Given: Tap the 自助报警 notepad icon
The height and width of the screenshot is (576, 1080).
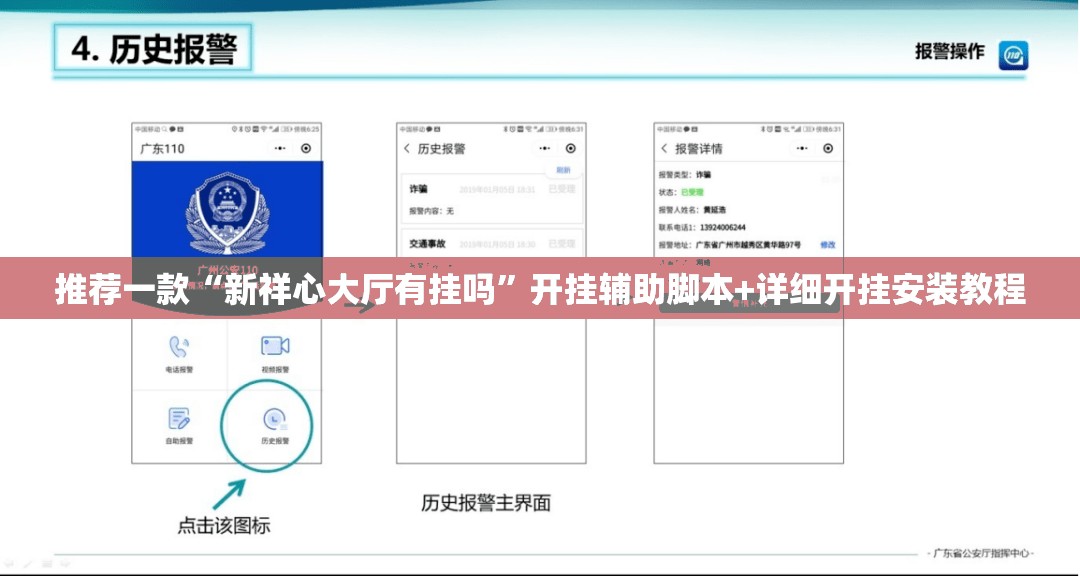Looking at the screenshot, I should 179,418.
